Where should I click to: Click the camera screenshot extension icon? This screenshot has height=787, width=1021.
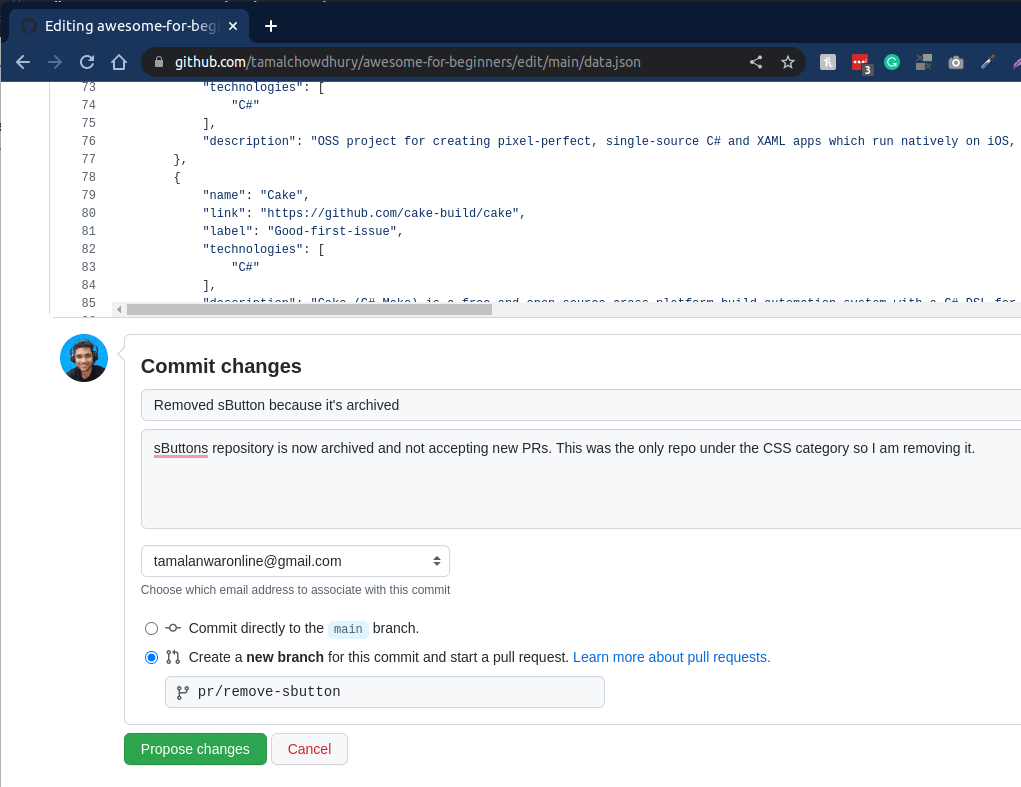coord(956,62)
